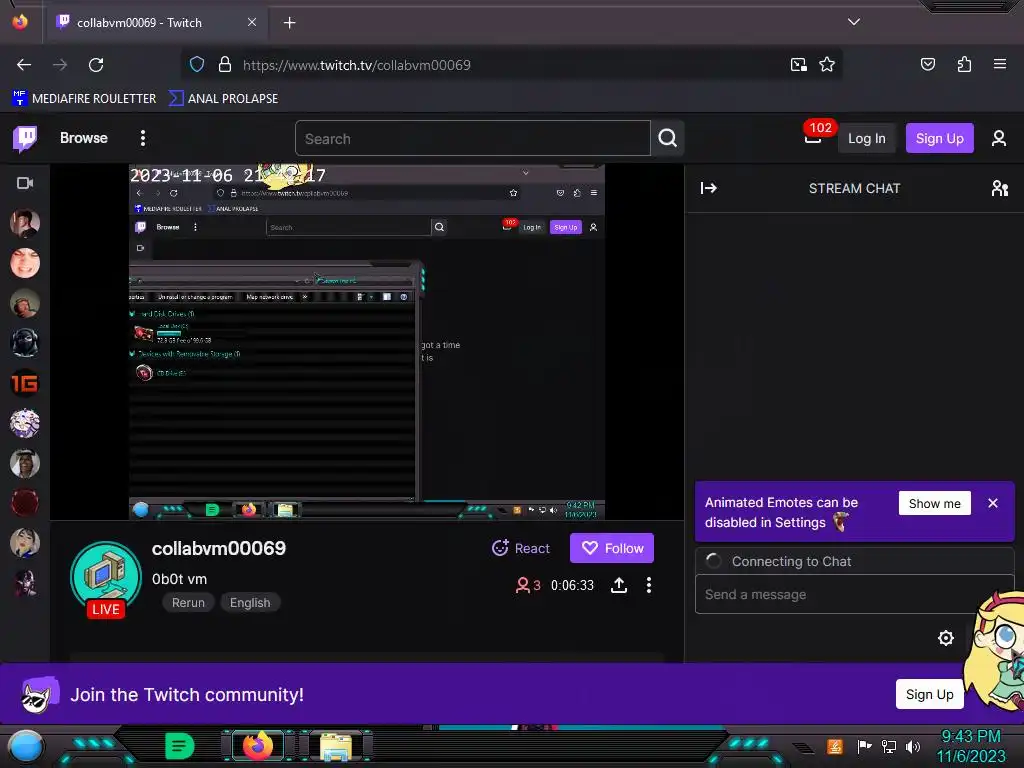Viewport: 1024px width, 768px height.
Task: Click the Action Center flag tray icon
Action: point(864,746)
